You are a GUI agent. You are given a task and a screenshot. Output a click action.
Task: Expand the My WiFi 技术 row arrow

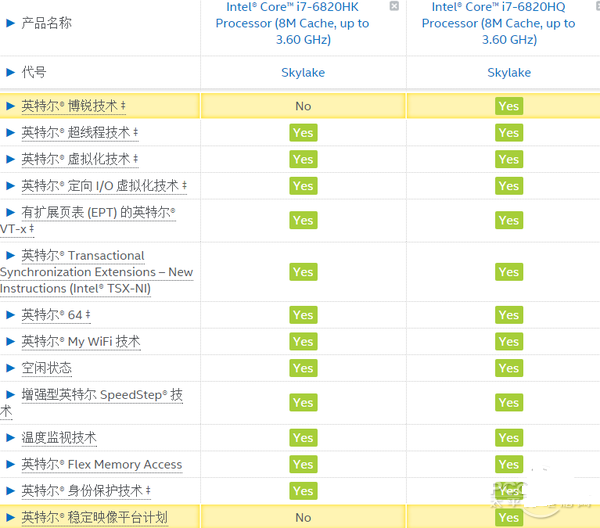[10, 341]
